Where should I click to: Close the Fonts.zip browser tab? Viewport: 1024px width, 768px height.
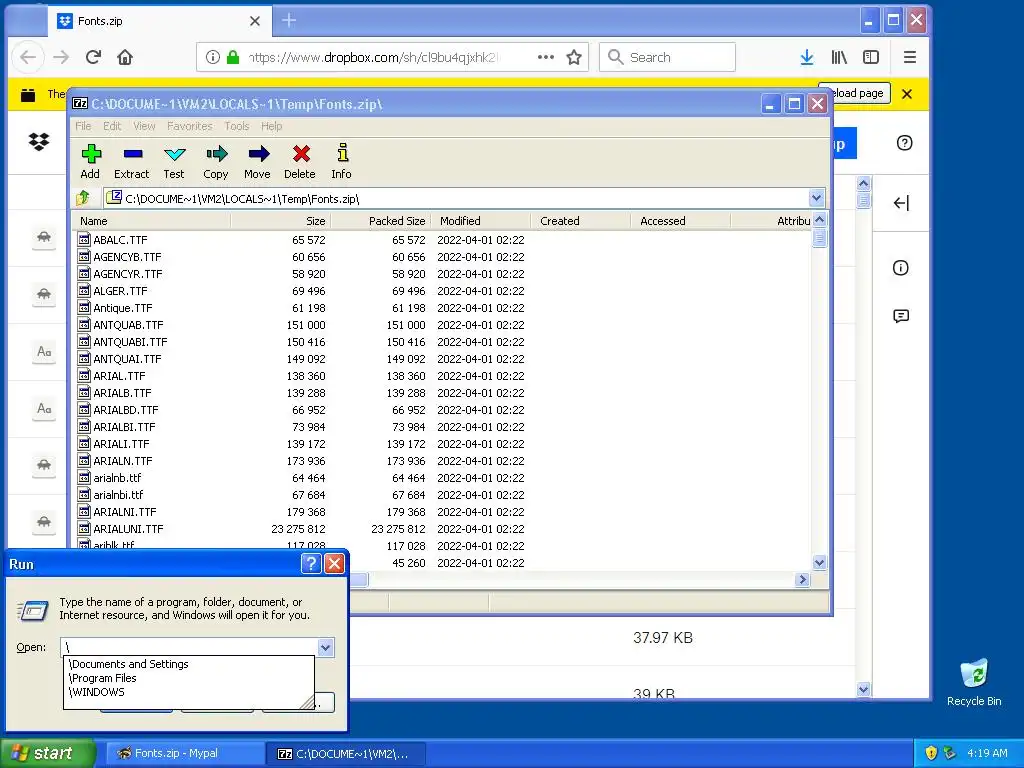(255, 21)
